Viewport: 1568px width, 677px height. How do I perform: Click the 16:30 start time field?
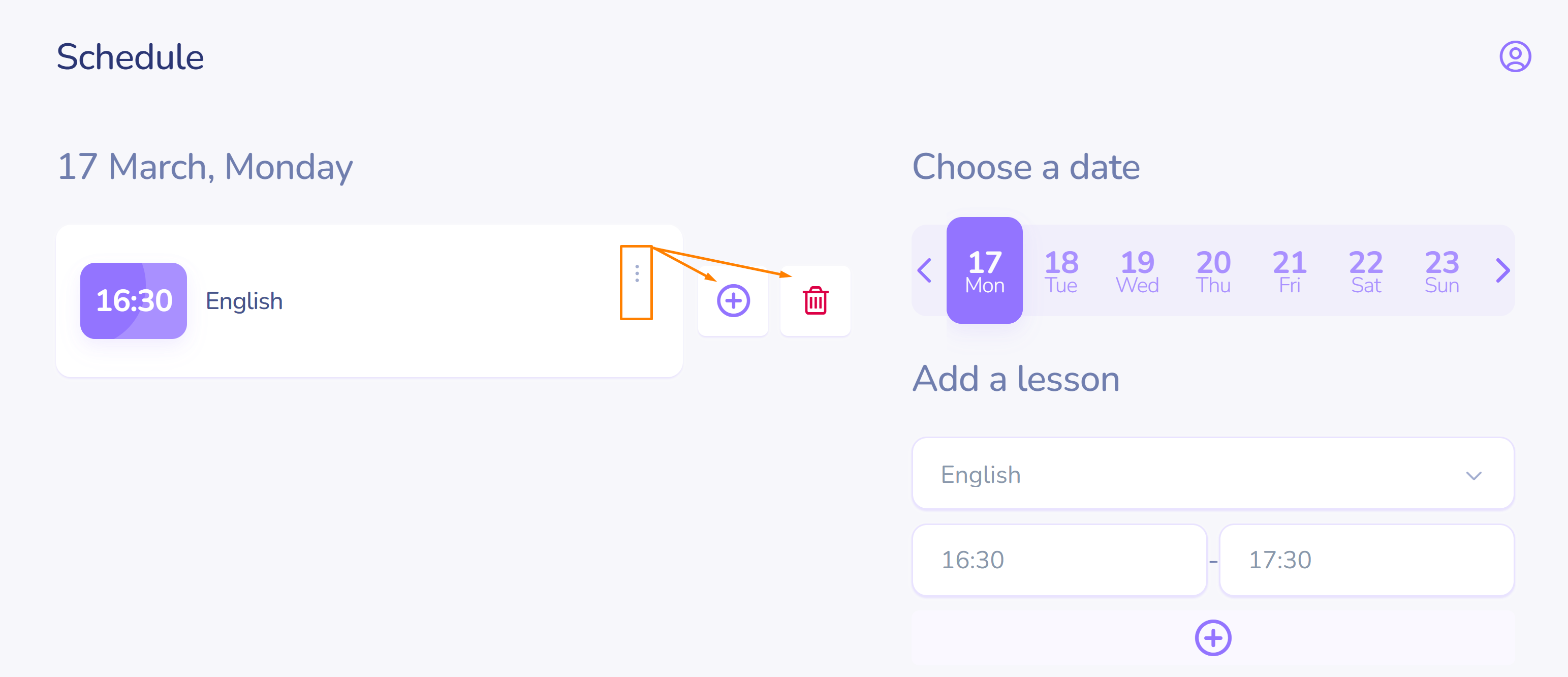(x=1059, y=560)
